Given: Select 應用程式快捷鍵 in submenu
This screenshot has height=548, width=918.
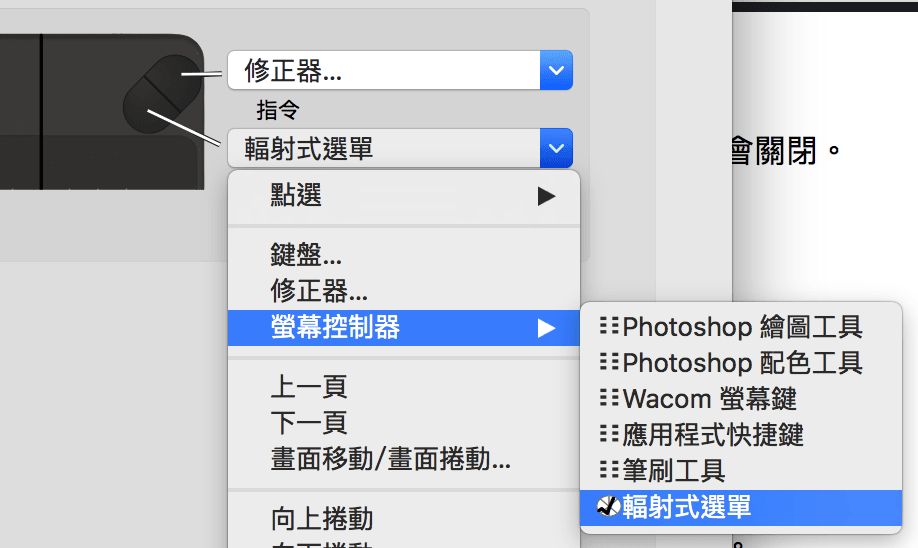Looking at the screenshot, I should [x=741, y=435].
